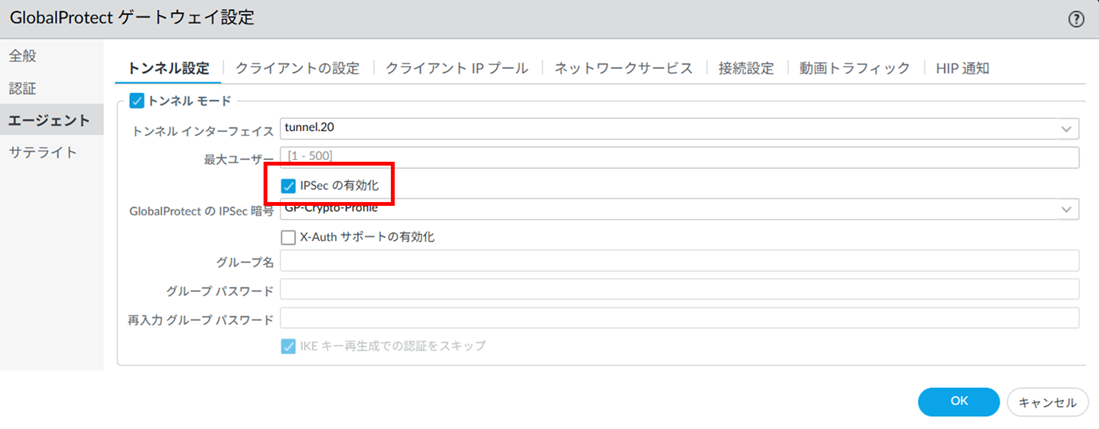Enable X-Auth サポートの有効化 checkbox
The image size is (1099, 429).
pos(287,237)
